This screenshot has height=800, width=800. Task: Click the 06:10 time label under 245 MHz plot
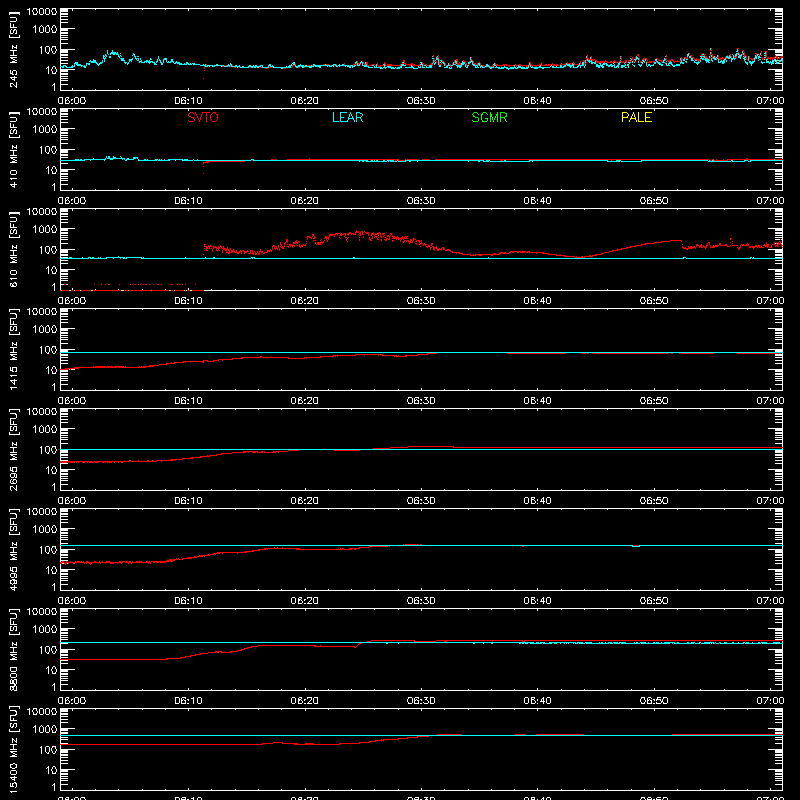coord(188,101)
